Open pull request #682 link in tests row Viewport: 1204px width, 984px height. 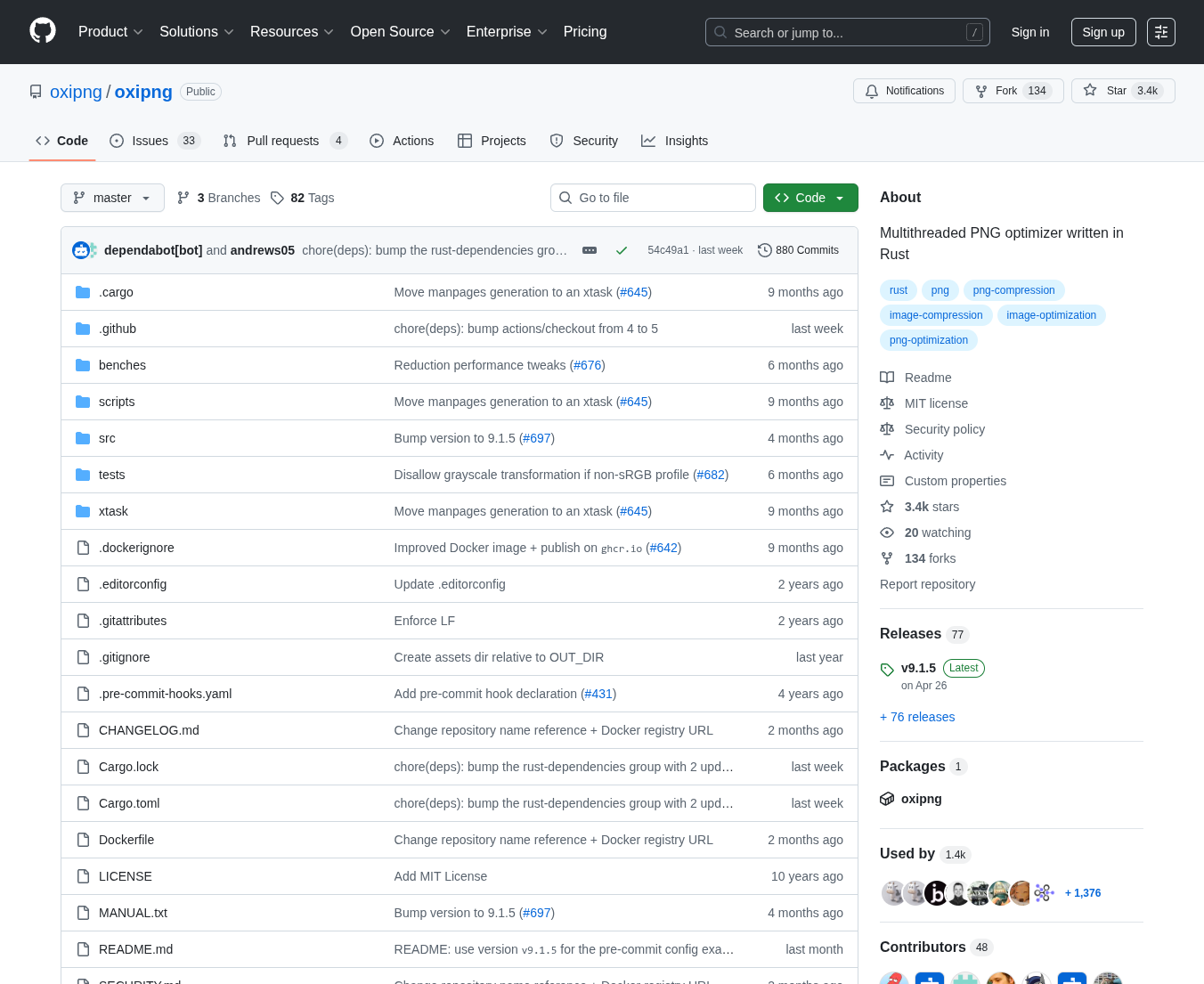(x=711, y=475)
